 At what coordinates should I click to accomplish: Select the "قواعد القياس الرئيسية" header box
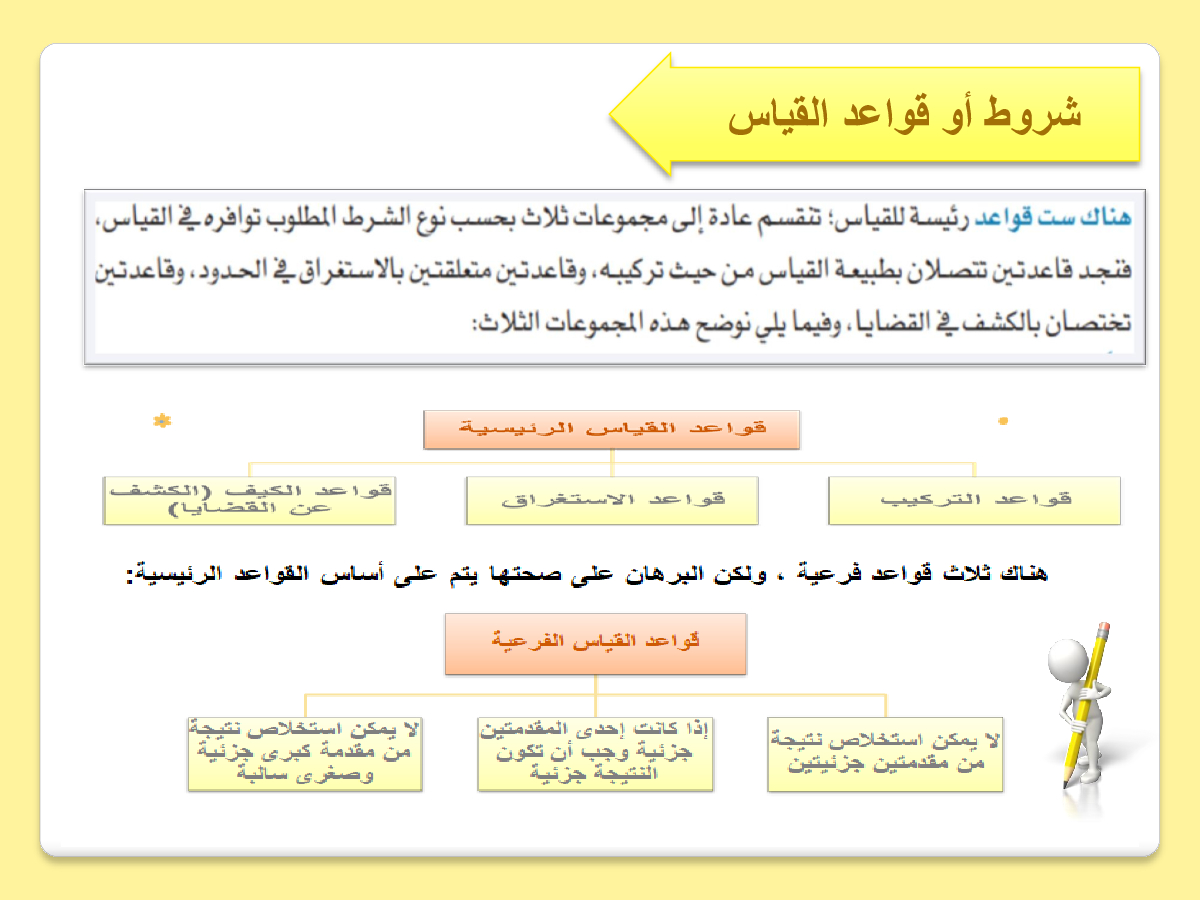coord(612,429)
